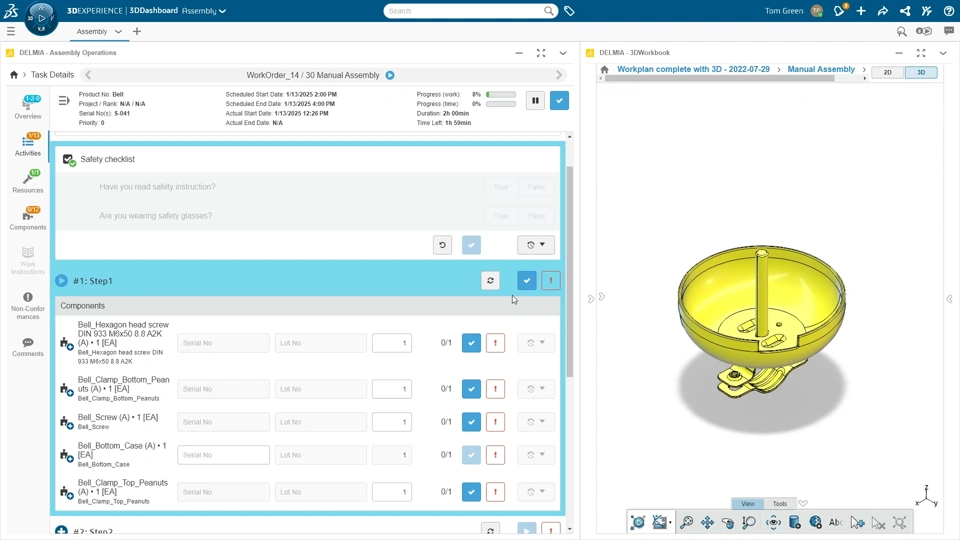Screen dimensions: 960x540
Task: Open the Non-Conformances sidebar section
Action: 28,306
